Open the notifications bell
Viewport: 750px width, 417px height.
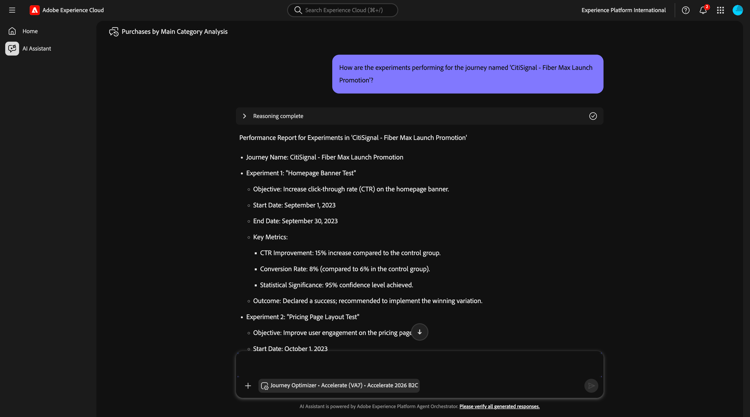(x=703, y=10)
